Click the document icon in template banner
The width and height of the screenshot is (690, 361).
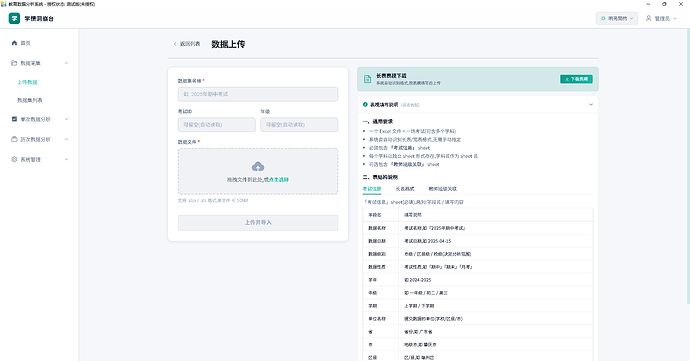(367, 79)
